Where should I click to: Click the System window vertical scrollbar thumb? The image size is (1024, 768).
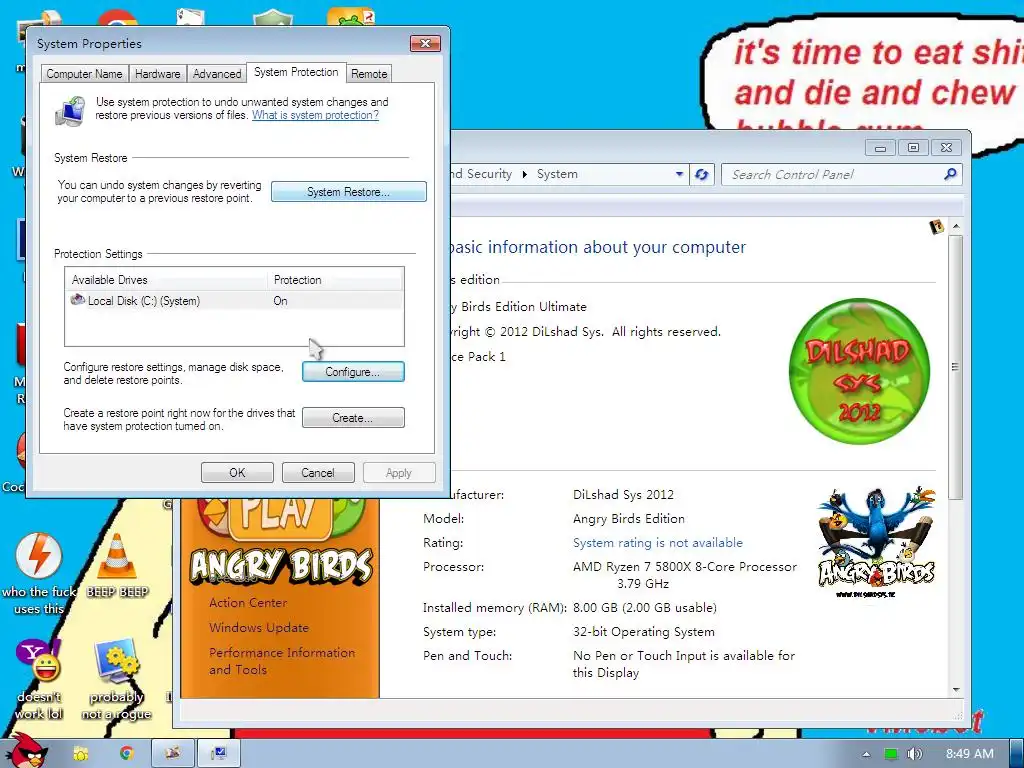955,367
